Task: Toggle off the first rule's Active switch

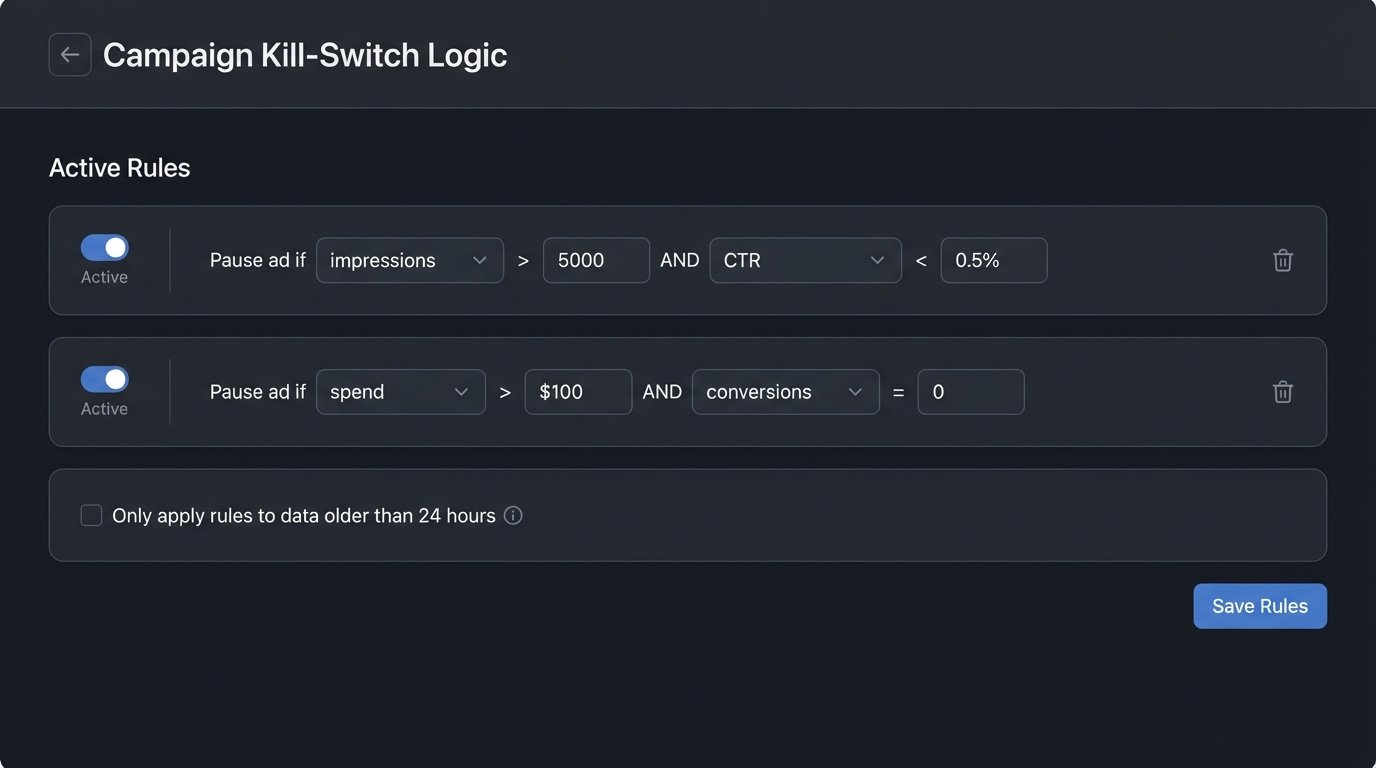Action: (x=104, y=247)
